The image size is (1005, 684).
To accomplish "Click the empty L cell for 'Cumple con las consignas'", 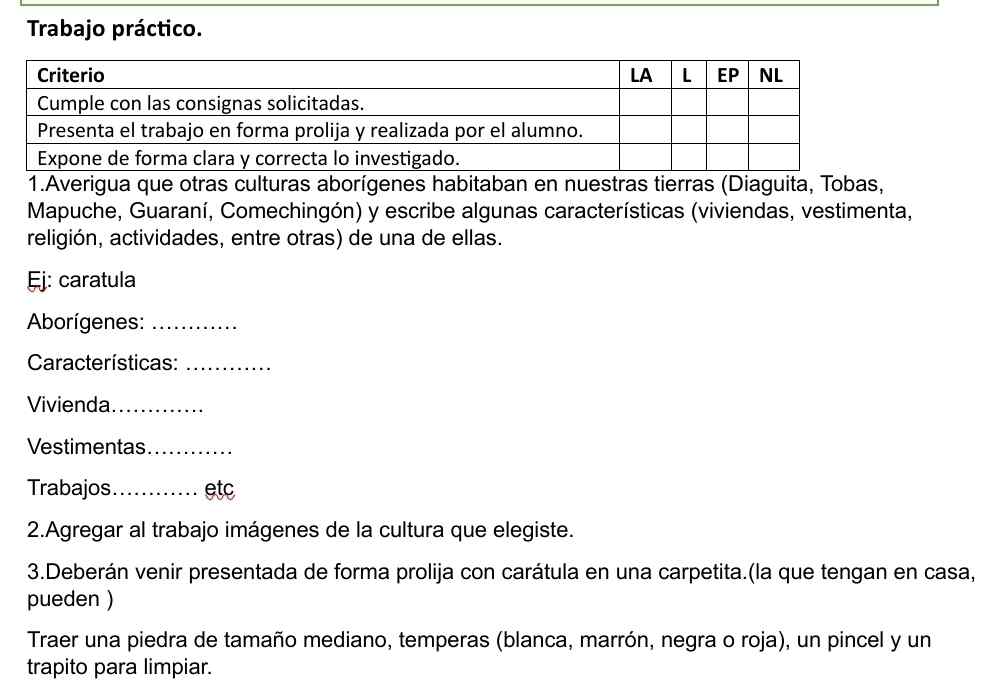I will click(688, 103).
